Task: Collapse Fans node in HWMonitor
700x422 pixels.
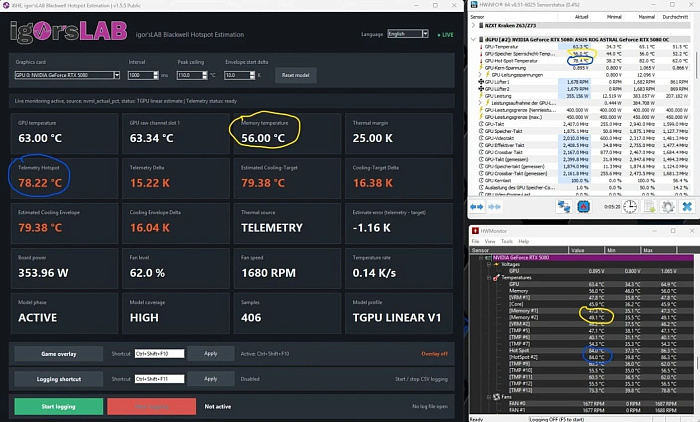Action: pyautogui.click(x=489, y=397)
